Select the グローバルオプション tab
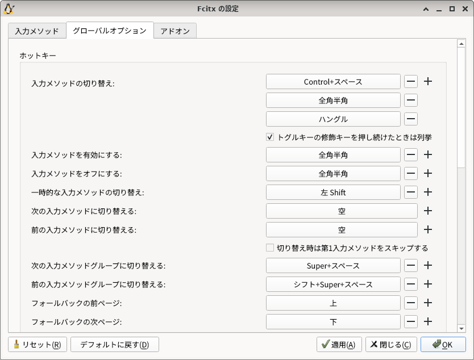This screenshot has width=474, height=360. (110, 31)
